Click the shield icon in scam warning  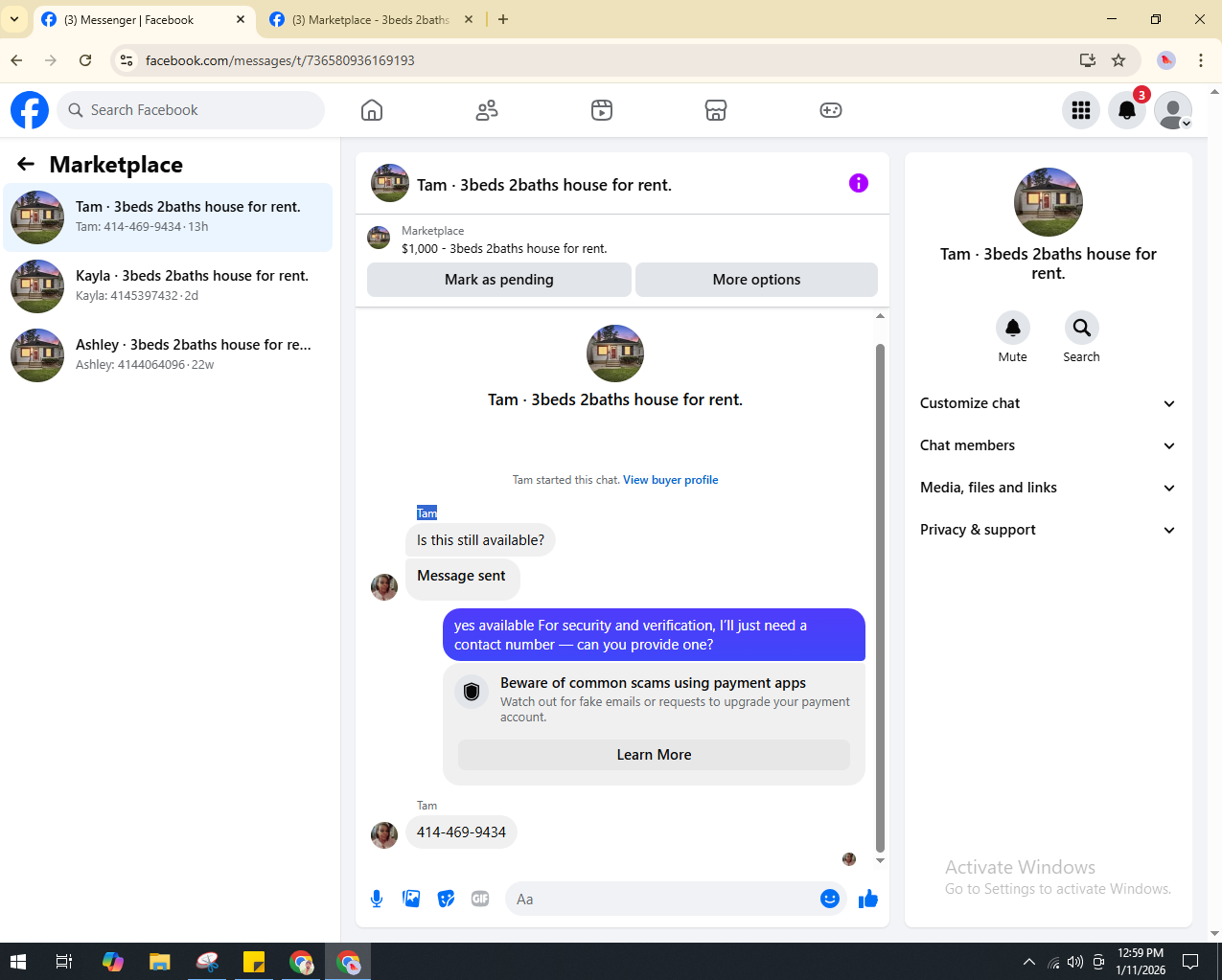click(x=472, y=691)
